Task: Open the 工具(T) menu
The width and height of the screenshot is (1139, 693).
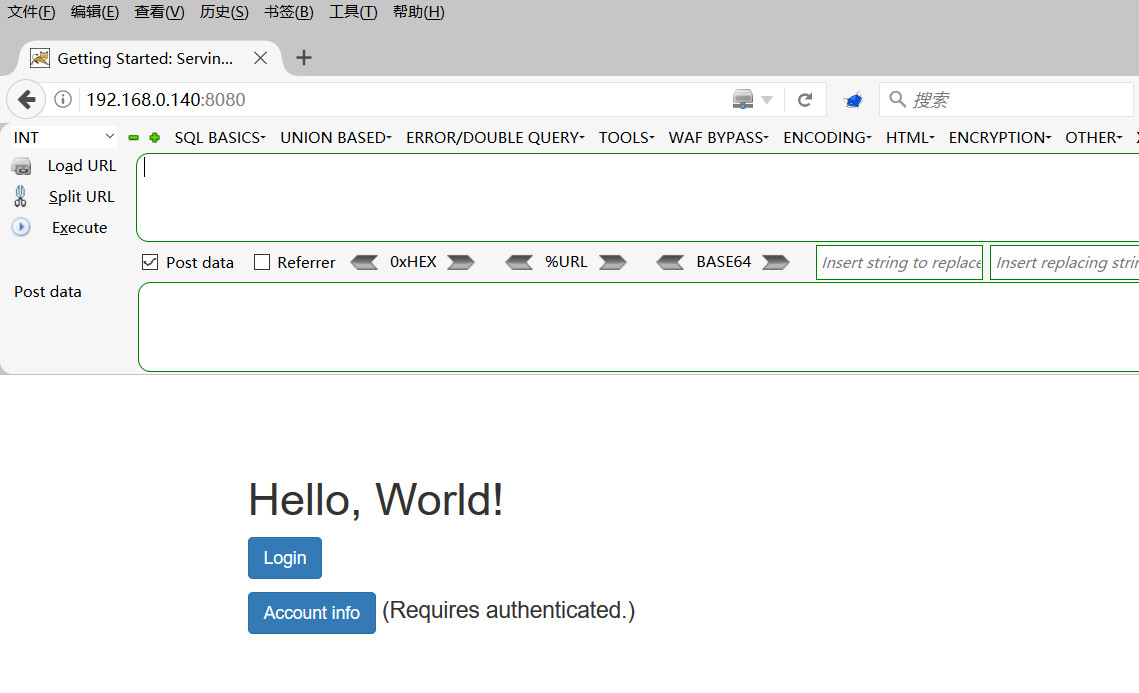Action: [x=353, y=12]
